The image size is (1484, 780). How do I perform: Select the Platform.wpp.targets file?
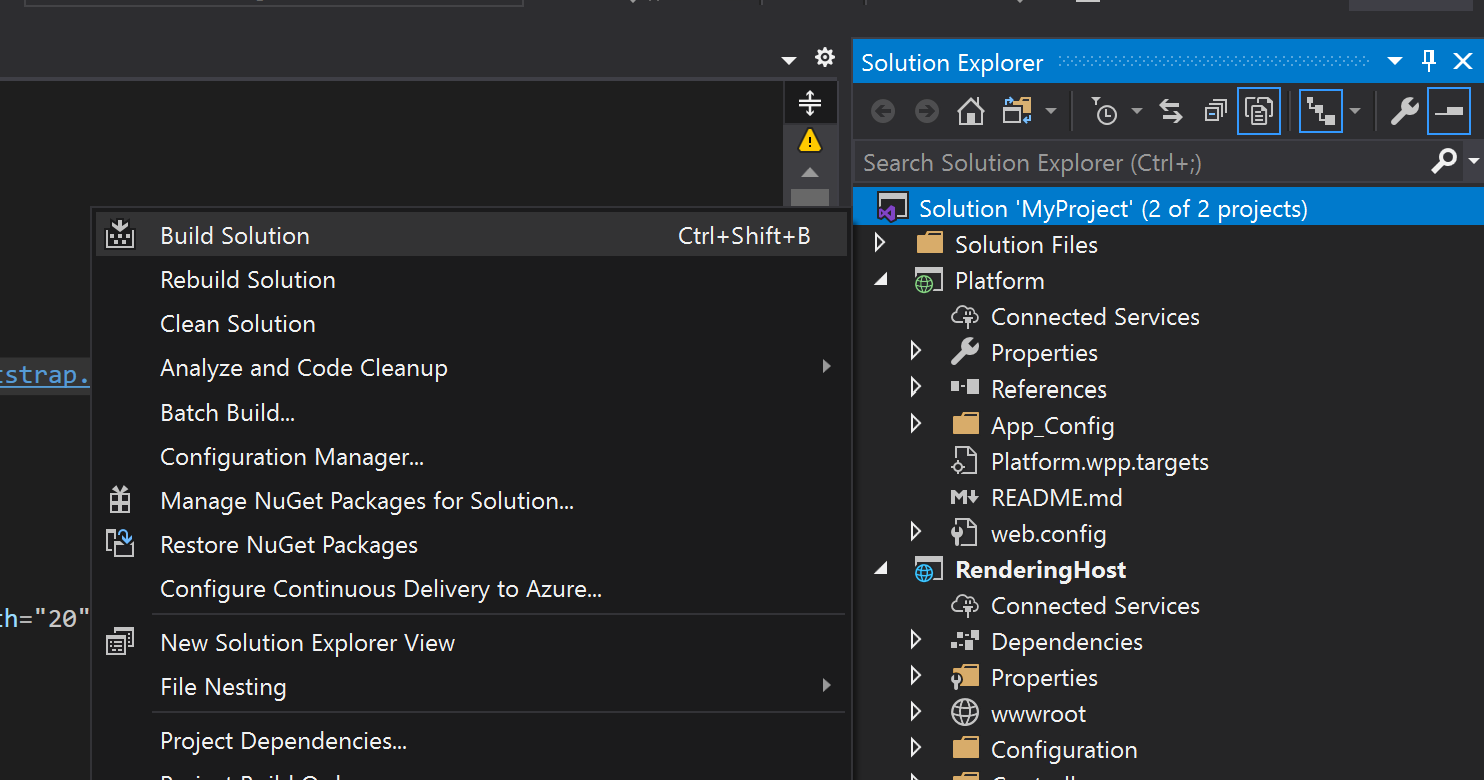click(x=1099, y=461)
